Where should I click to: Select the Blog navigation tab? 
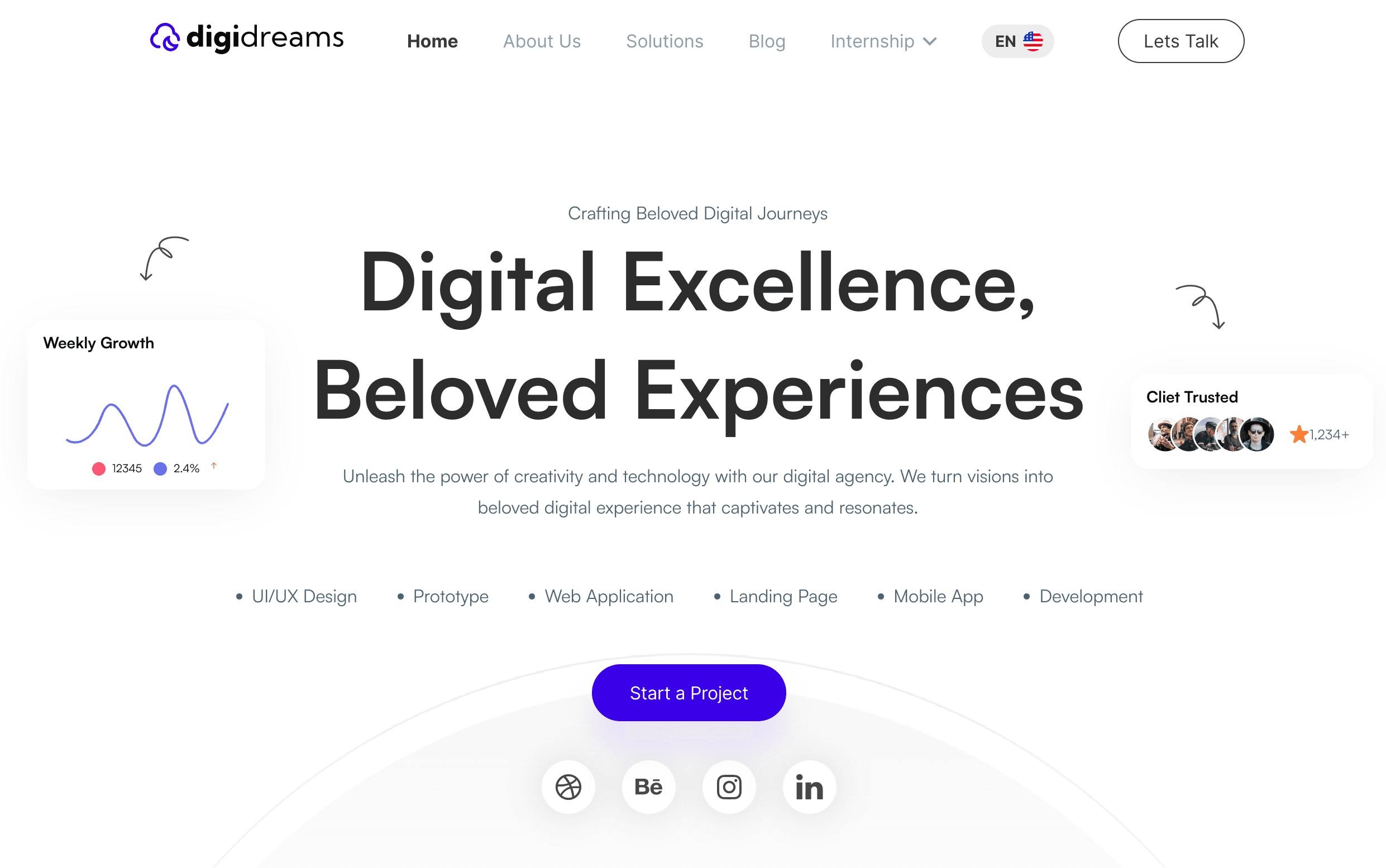click(767, 41)
